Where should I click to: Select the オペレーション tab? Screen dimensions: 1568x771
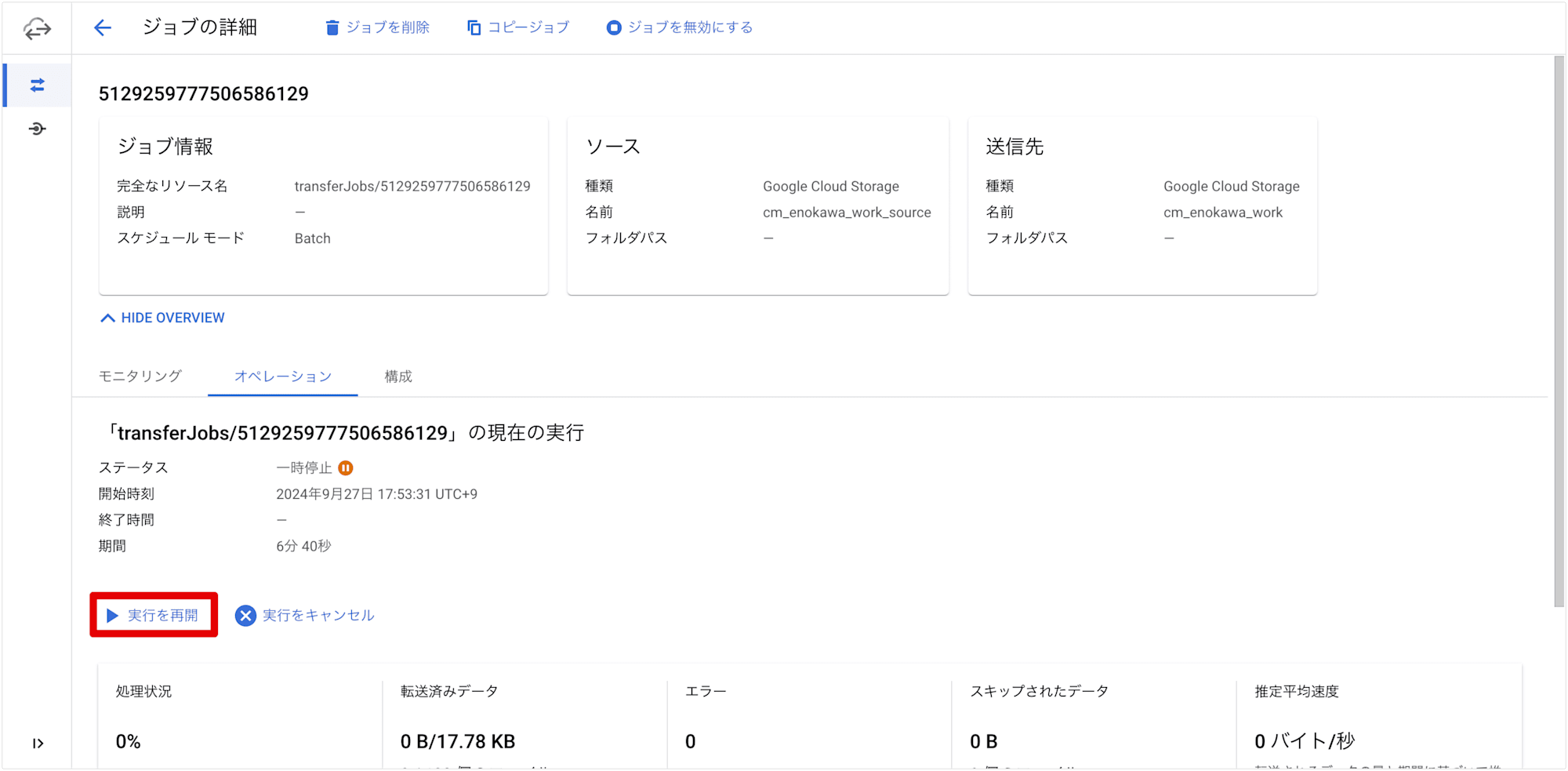[x=283, y=376]
